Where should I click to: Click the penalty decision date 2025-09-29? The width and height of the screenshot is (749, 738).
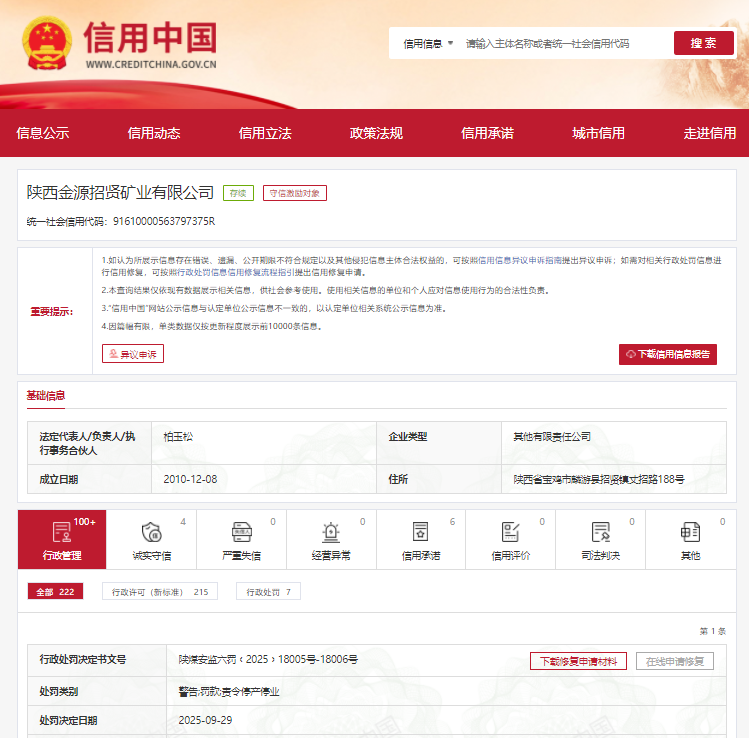tap(205, 720)
